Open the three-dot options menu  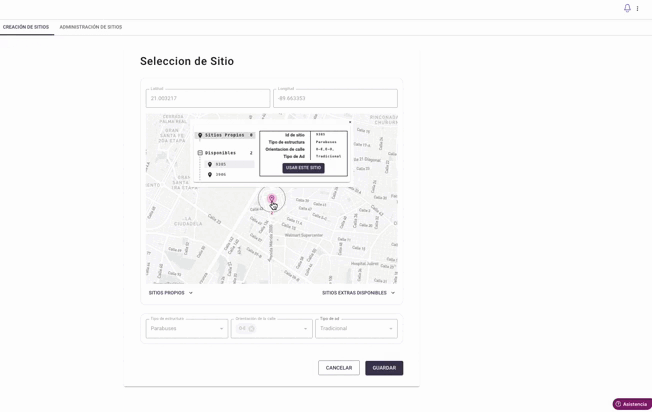(637, 8)
